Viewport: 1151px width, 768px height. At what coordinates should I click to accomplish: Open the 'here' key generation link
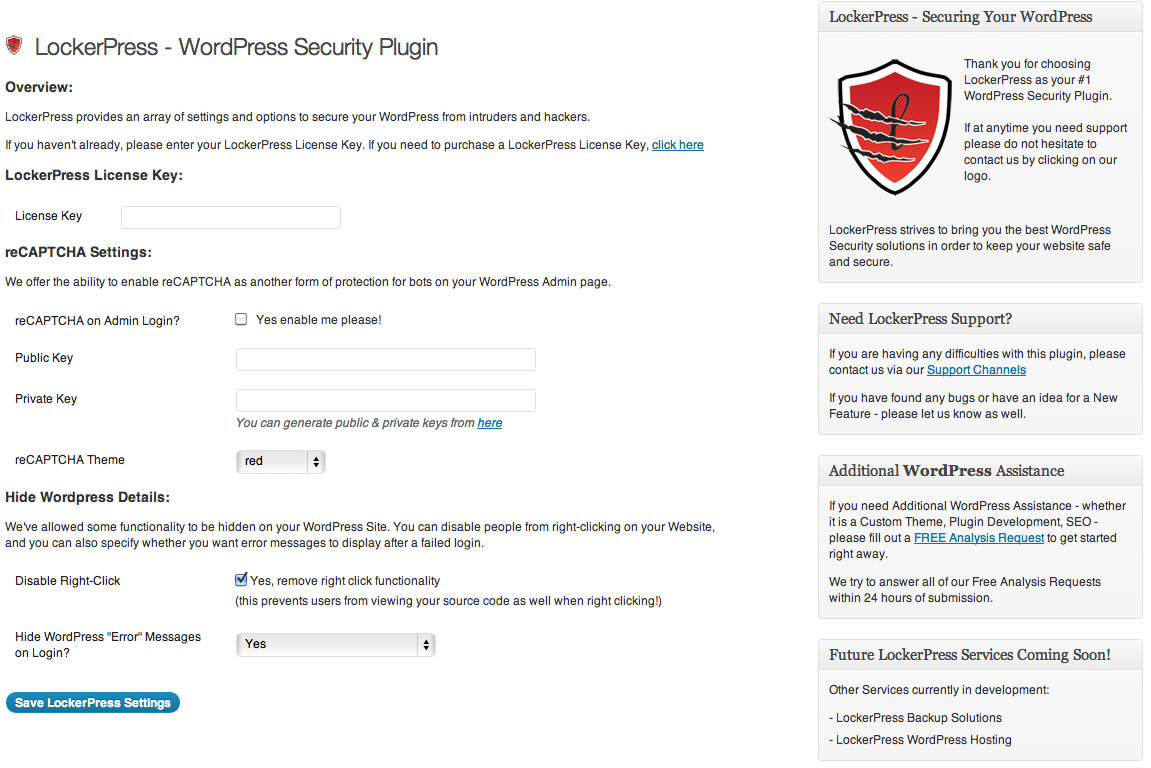coord(490,423)
